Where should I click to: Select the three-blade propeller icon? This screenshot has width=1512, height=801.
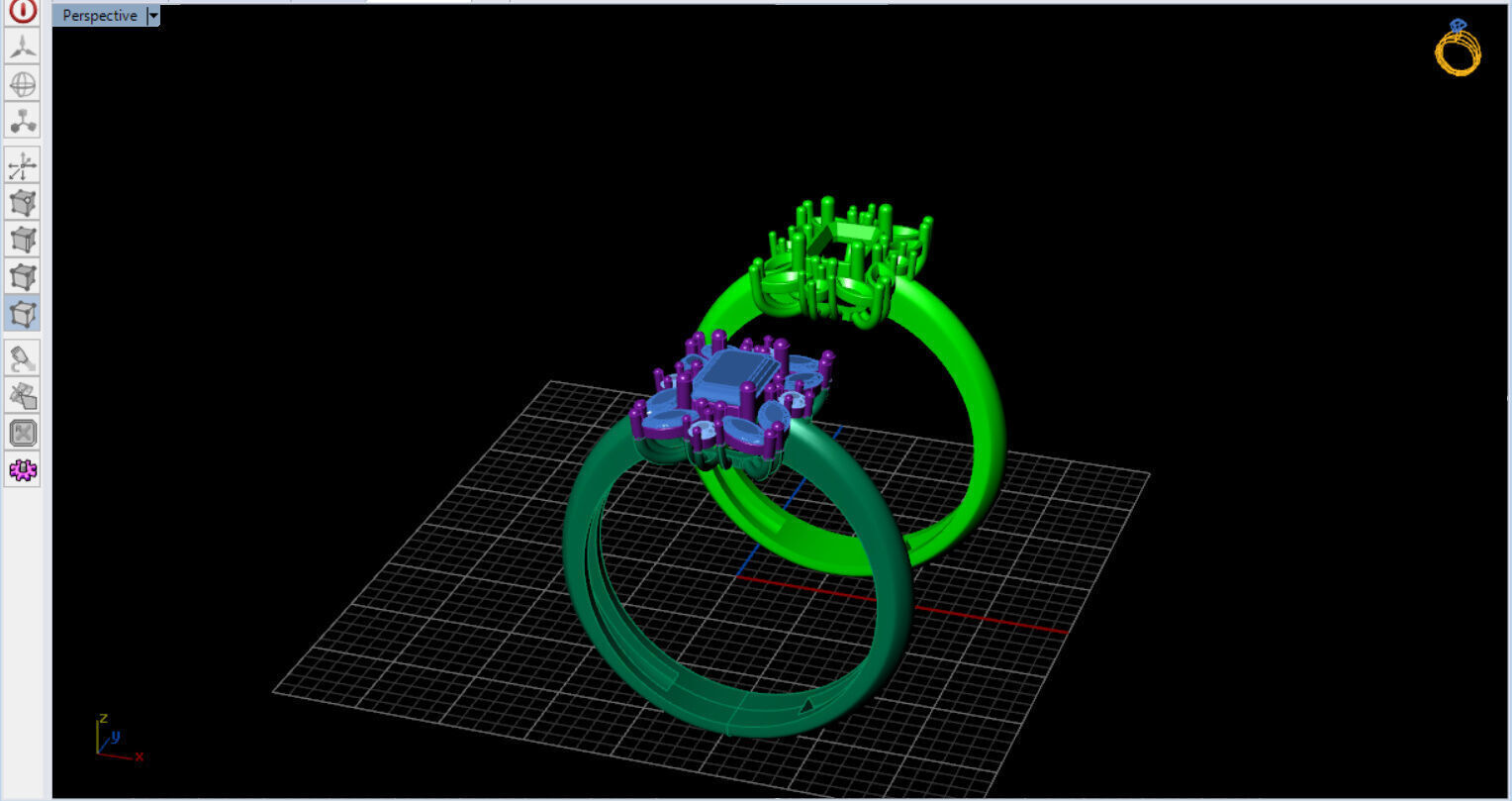pyautogui.click(x=23, y=46)
